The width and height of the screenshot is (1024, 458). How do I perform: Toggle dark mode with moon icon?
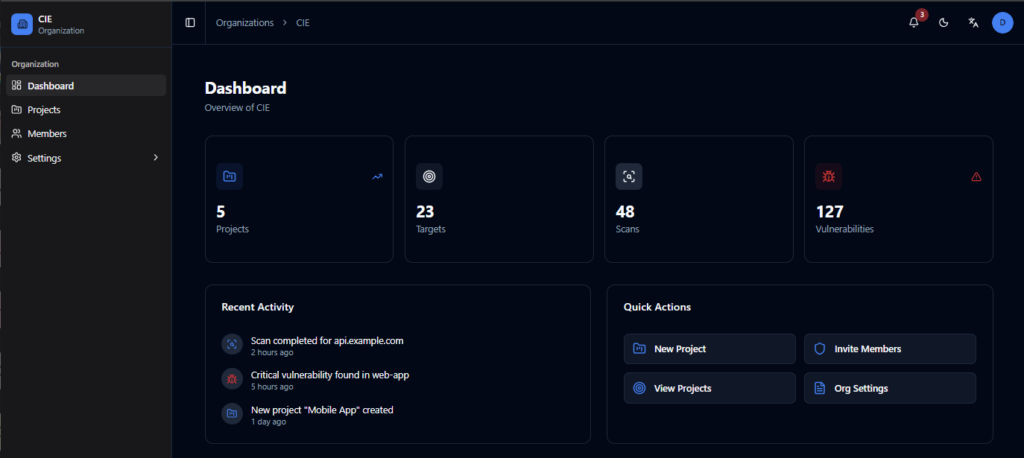point(943,23)
